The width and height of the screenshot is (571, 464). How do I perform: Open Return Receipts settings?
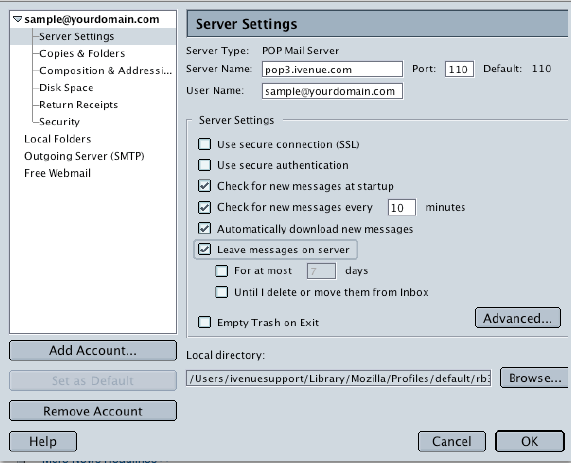click(x=78, y=105)
